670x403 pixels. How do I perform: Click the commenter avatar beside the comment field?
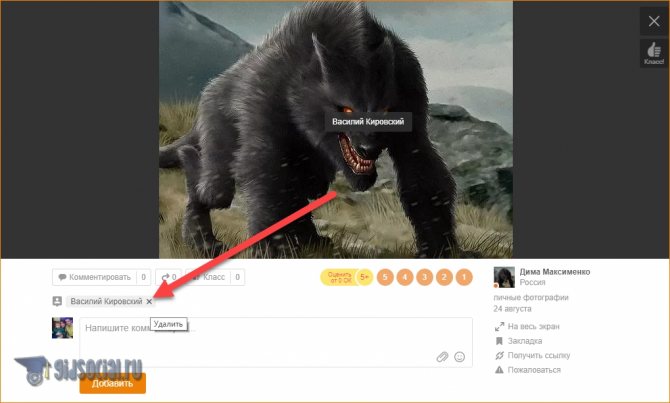click(62, 328)
